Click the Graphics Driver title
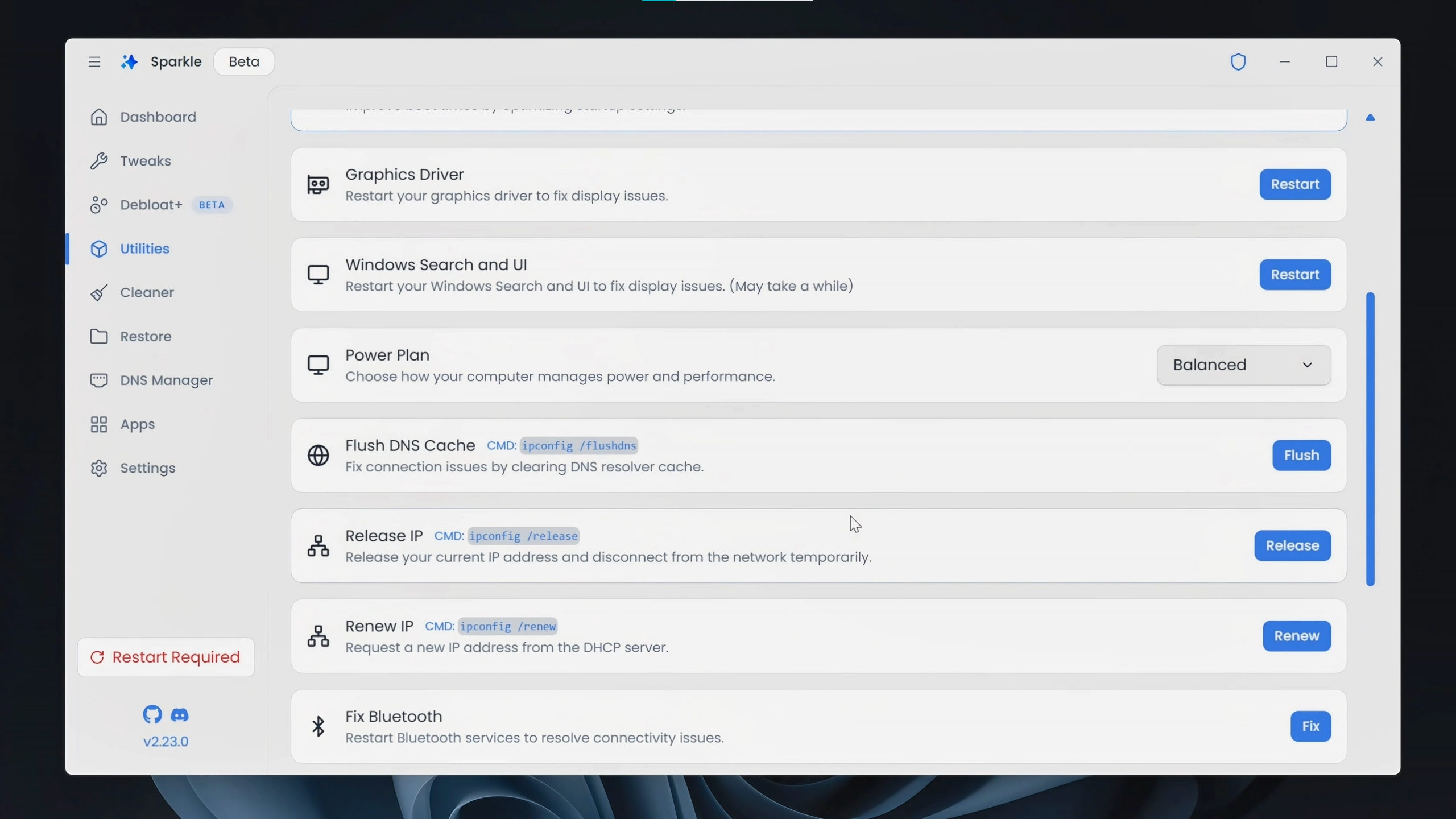 coord(404,175)
